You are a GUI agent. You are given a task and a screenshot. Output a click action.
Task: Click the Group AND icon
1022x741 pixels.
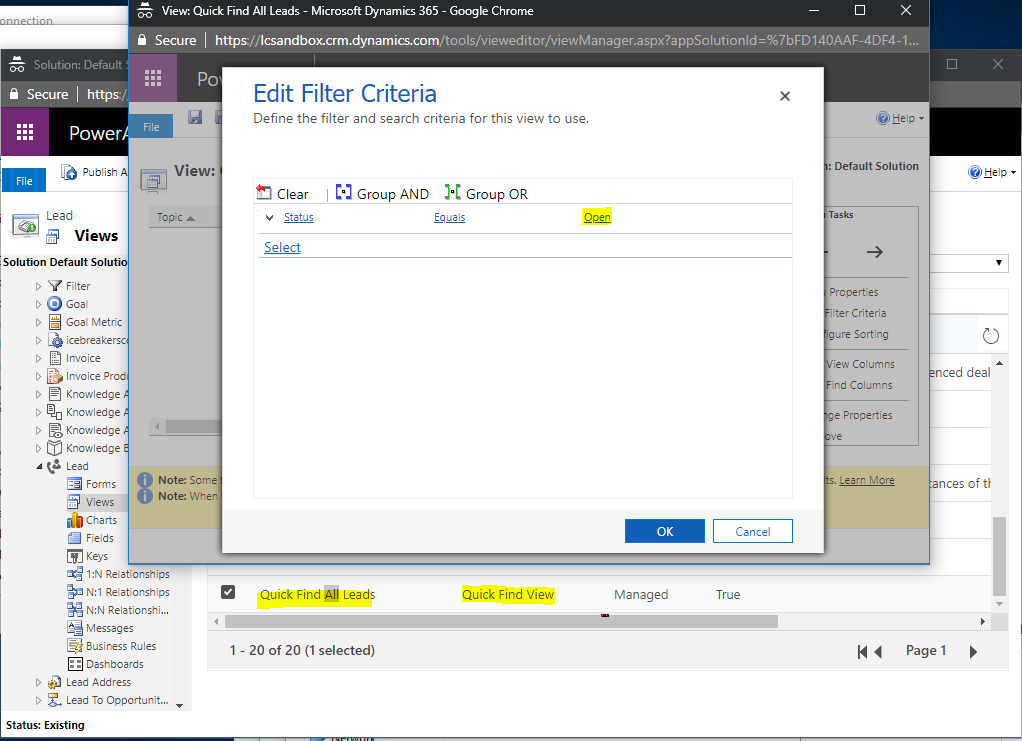[x=343, y=192]
